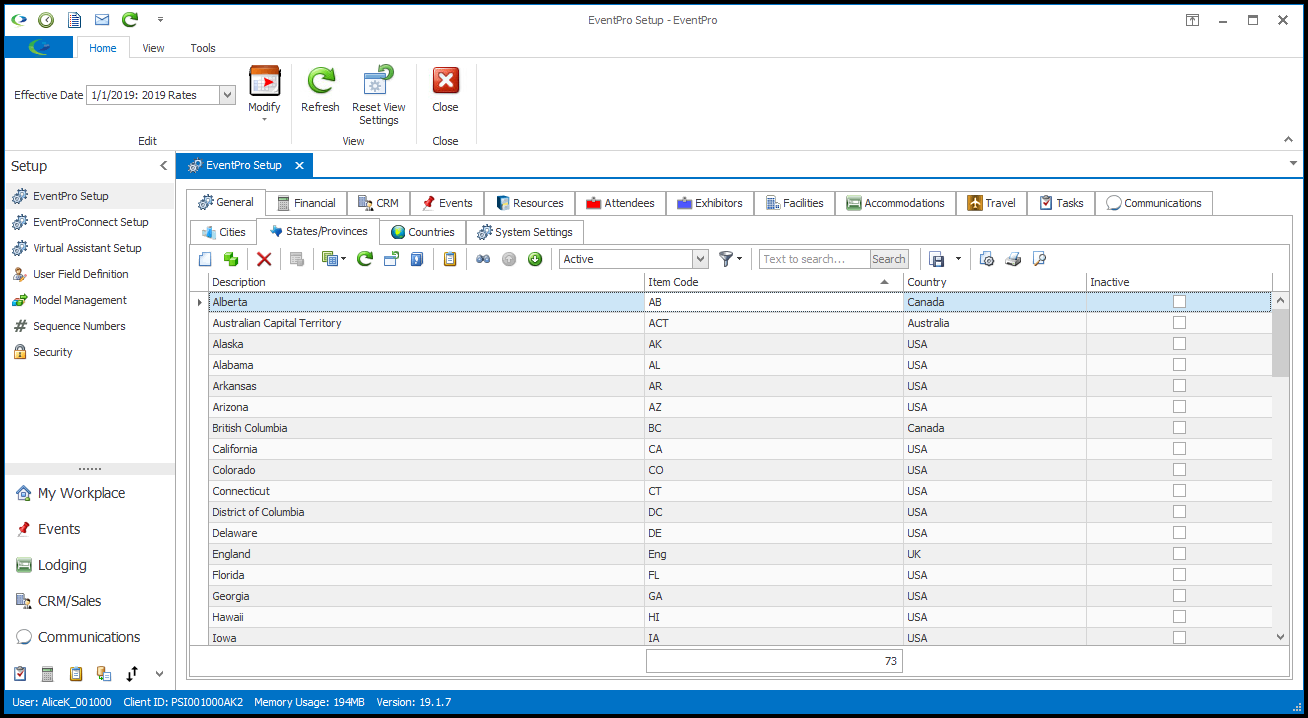Tick Inactive checkbox in the Arizona row
The width and height of the screenshot is (1308, 718).
[1180, 407]
